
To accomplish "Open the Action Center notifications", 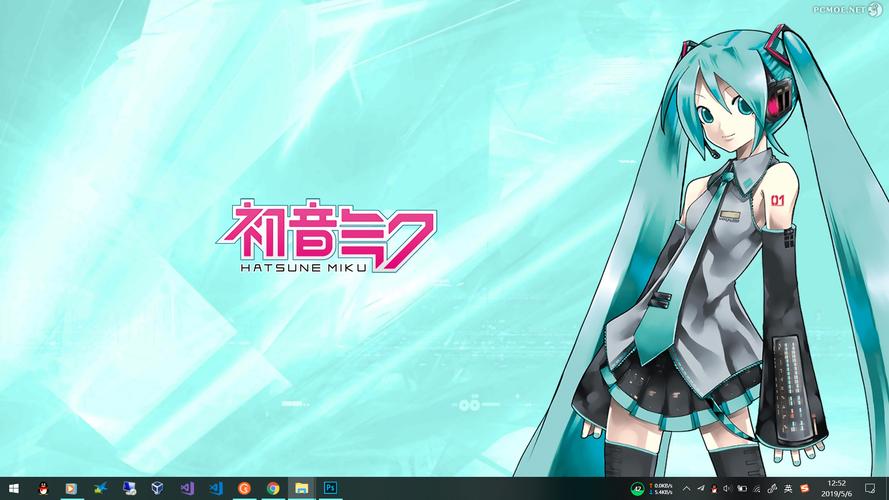I will [x=870, y=488].
